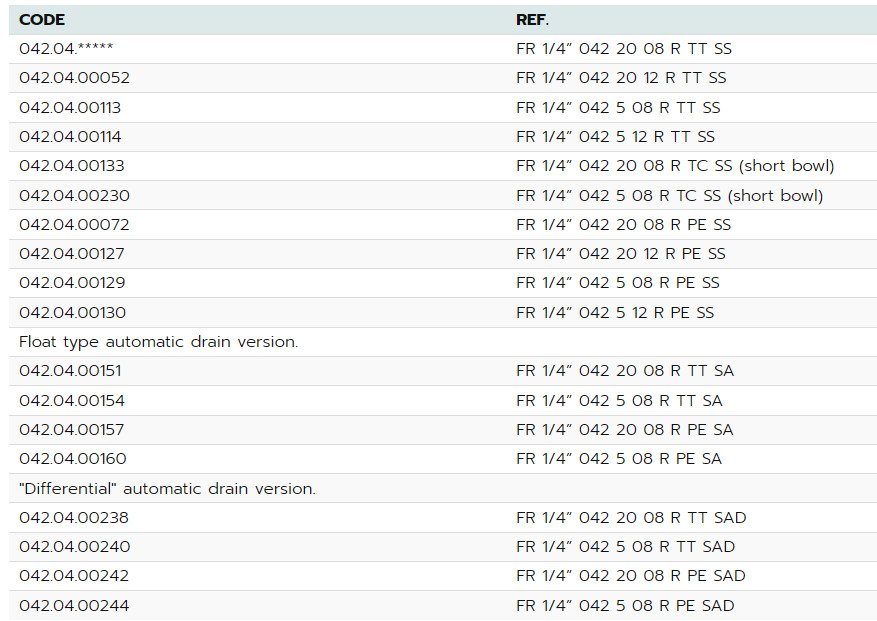Select code 042.04.00113

point(70,107)
